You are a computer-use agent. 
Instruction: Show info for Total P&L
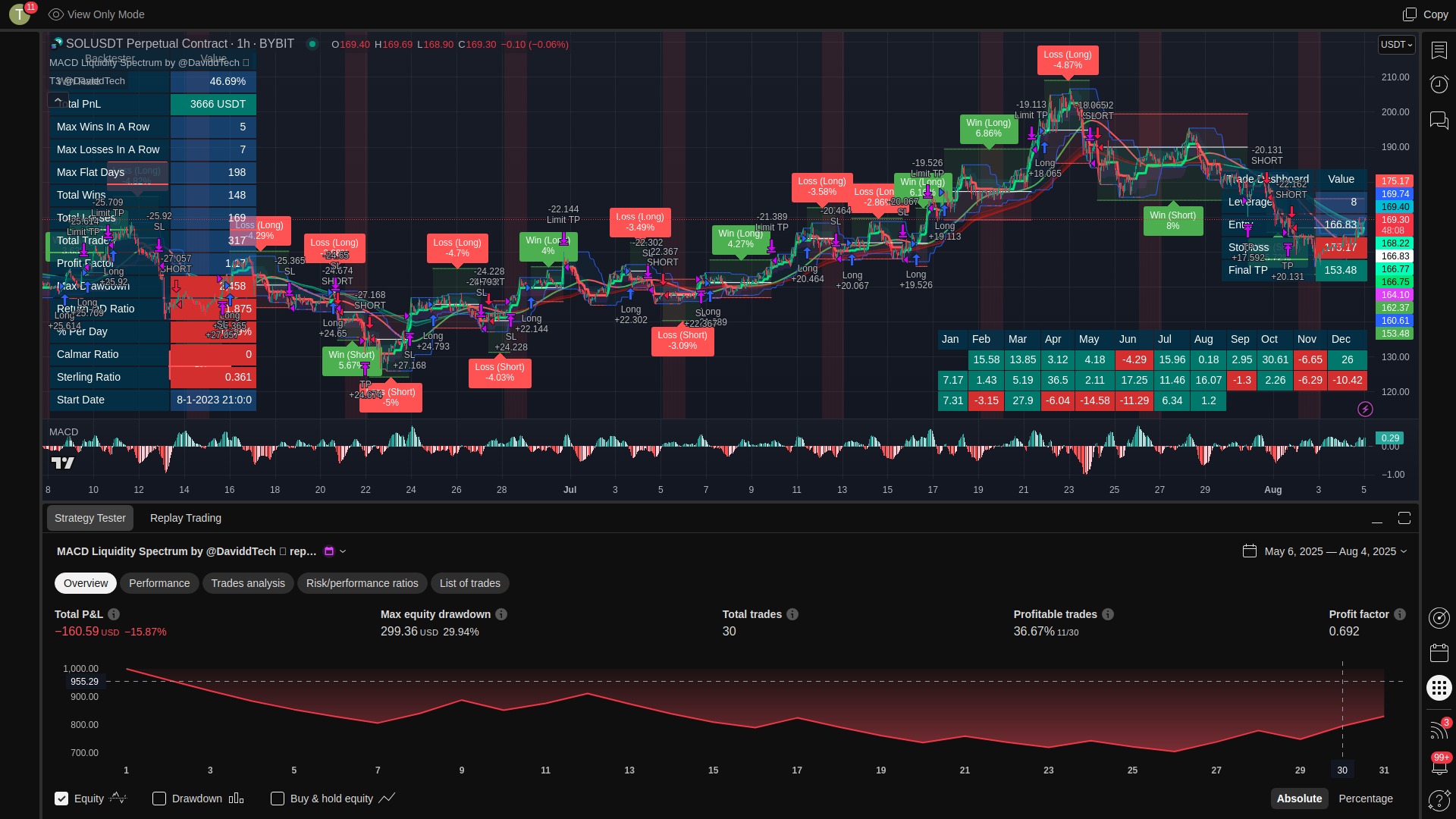(114, 614)
